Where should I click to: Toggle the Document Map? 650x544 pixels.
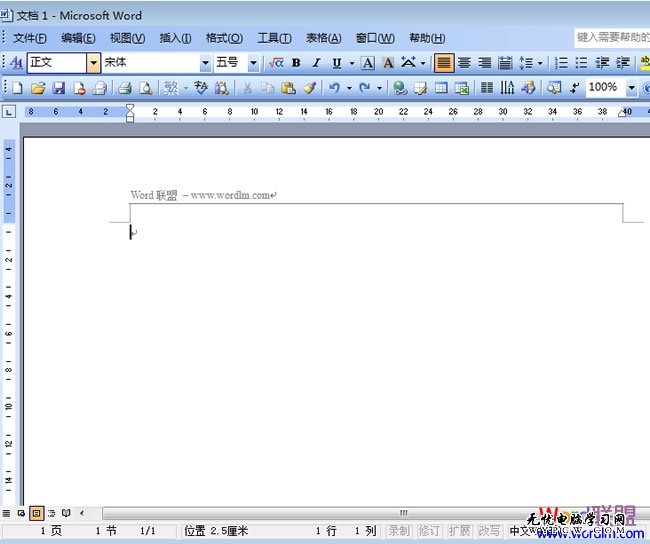(x=554, y=88)
